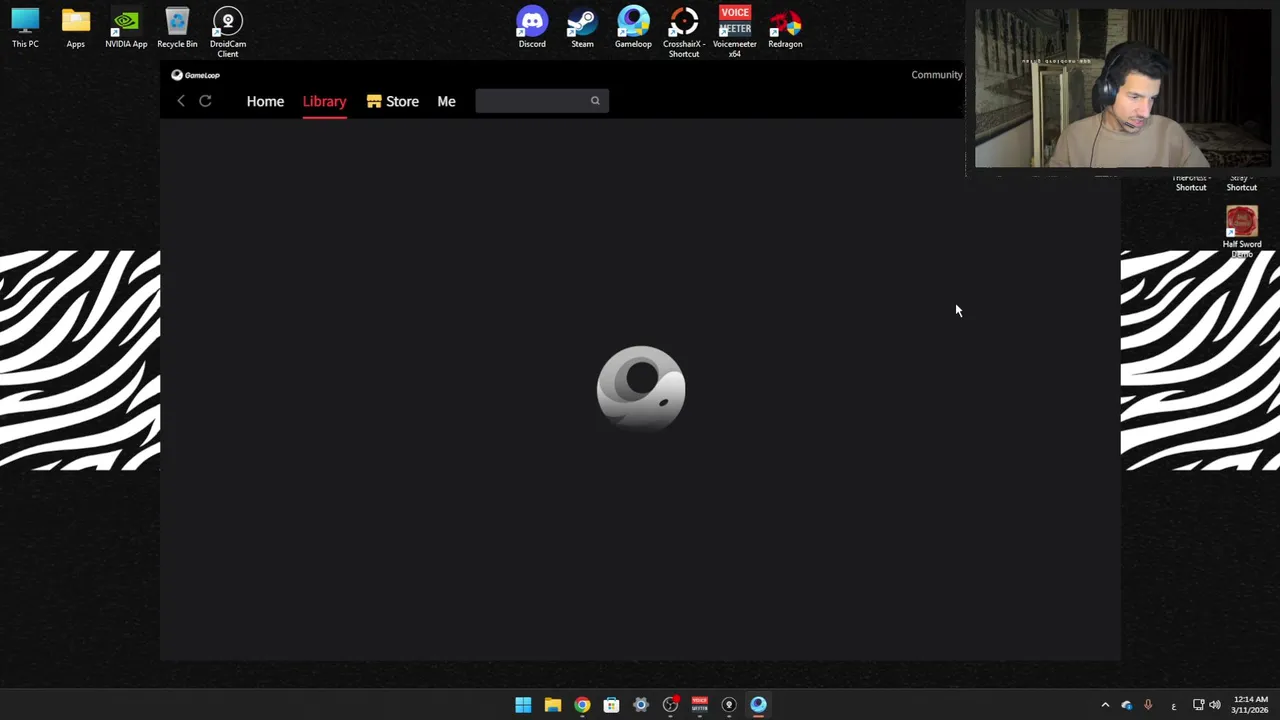Select the Library tab
Image resolution: width=1280 pixels, height=720 pixels.
coord(324,101)
